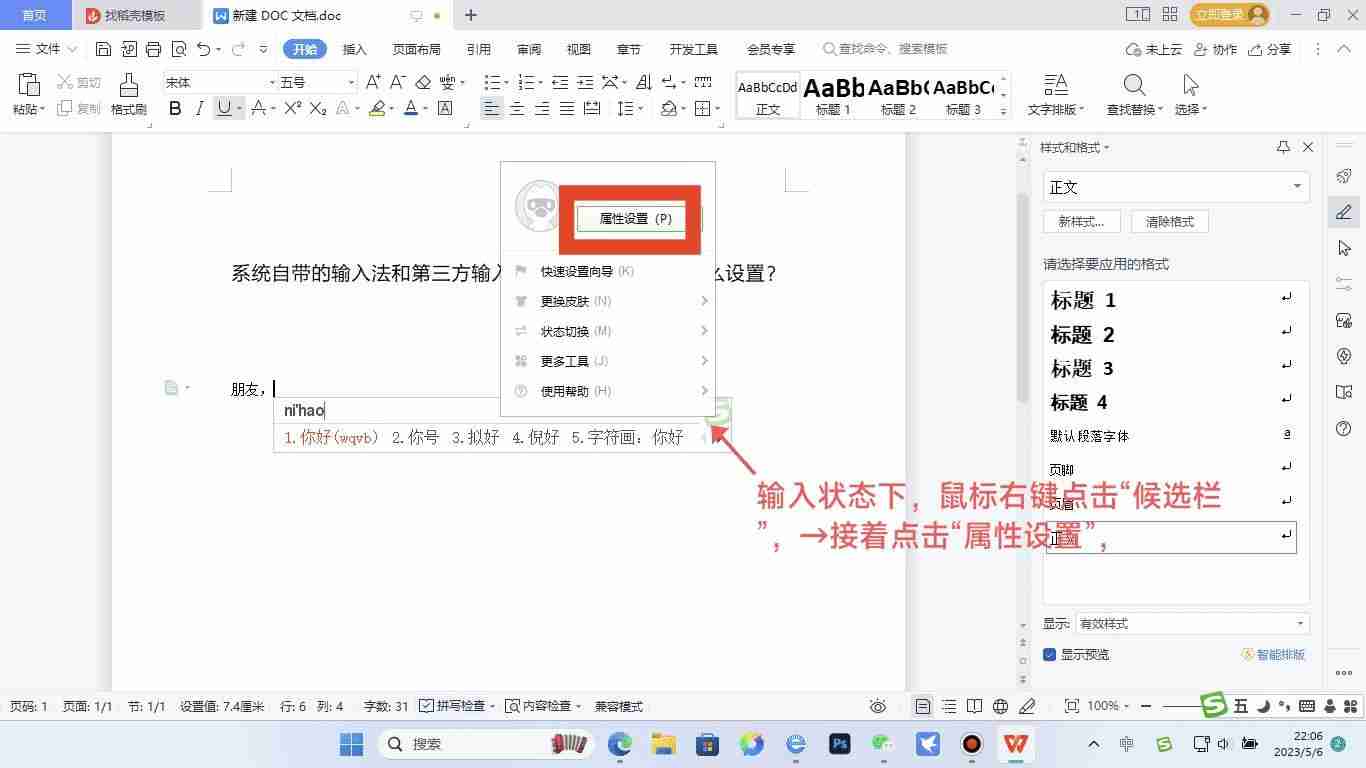Increase paragraph indent

point(585,82)
